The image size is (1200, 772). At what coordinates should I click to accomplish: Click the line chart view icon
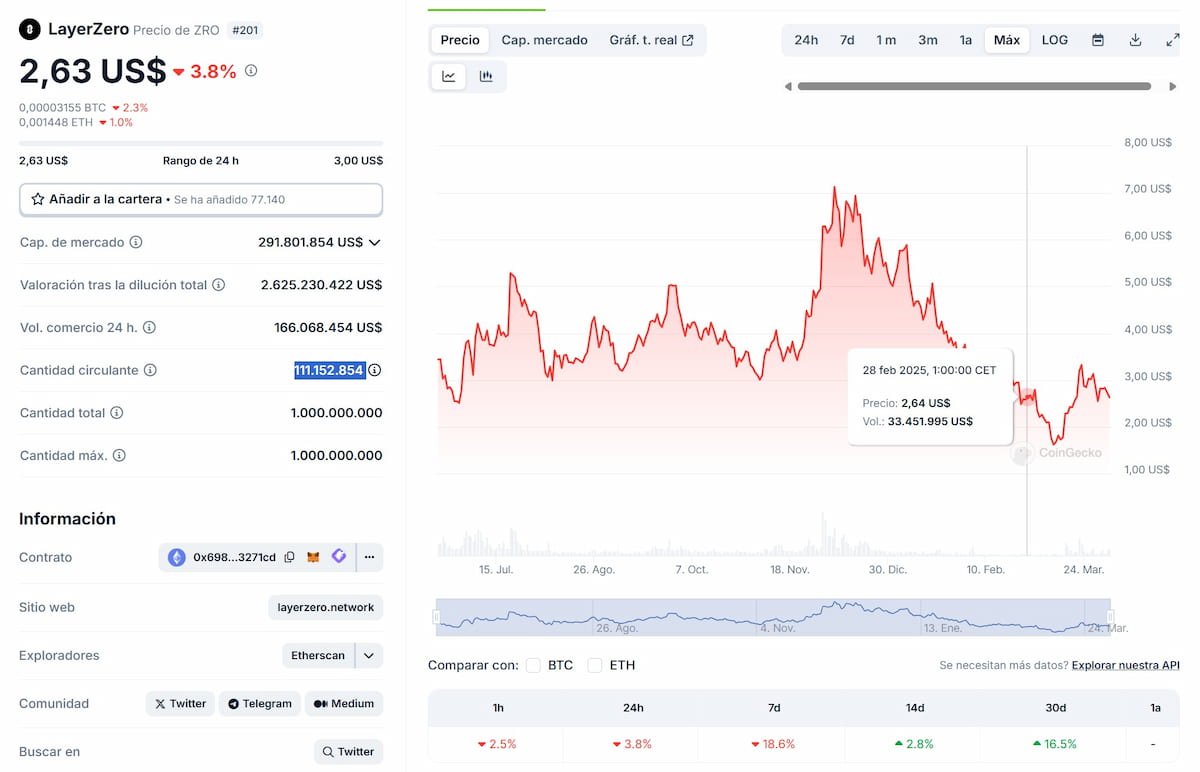(x=449, y=76)
